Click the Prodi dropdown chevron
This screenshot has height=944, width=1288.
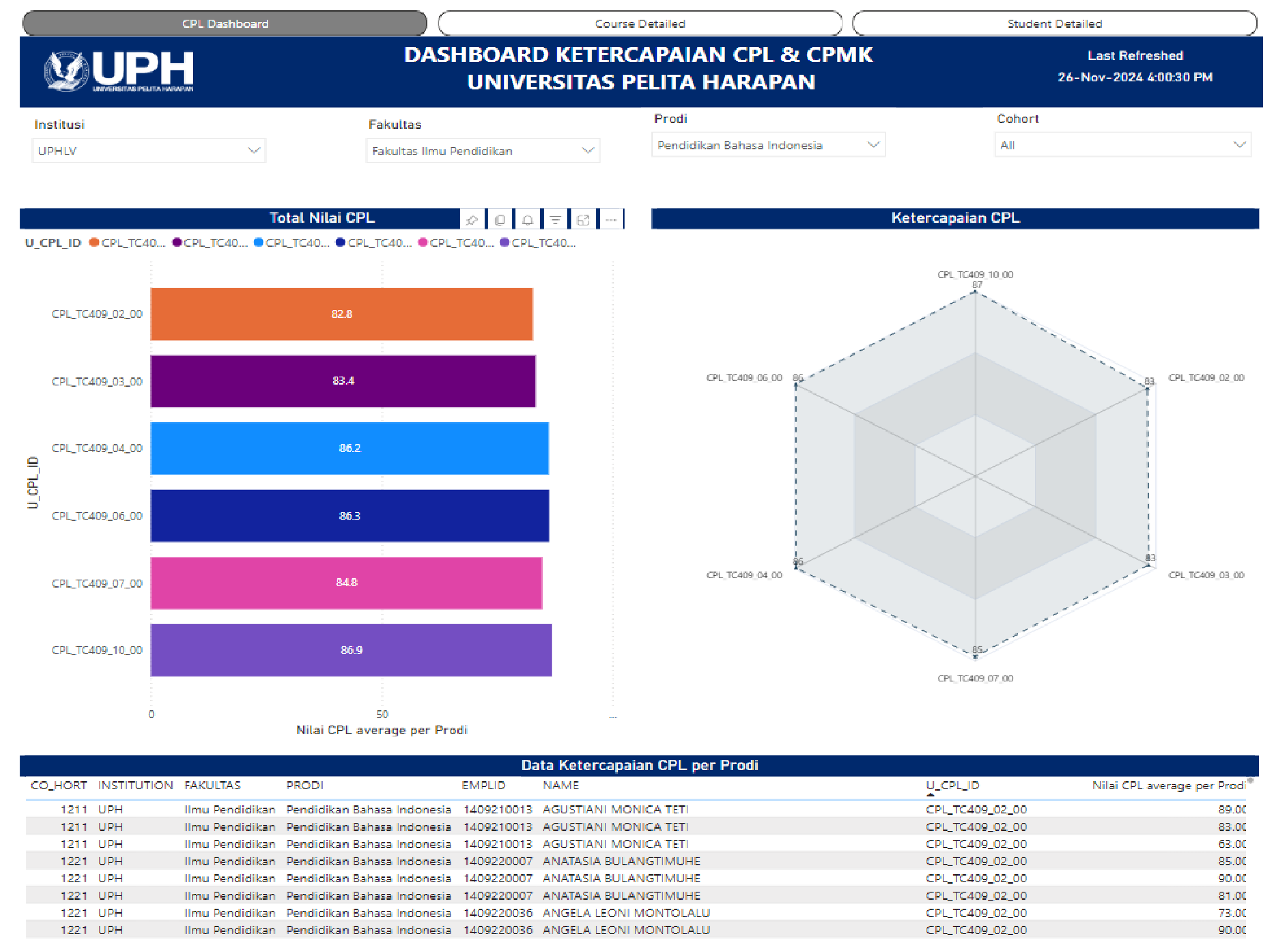[874, 144]
